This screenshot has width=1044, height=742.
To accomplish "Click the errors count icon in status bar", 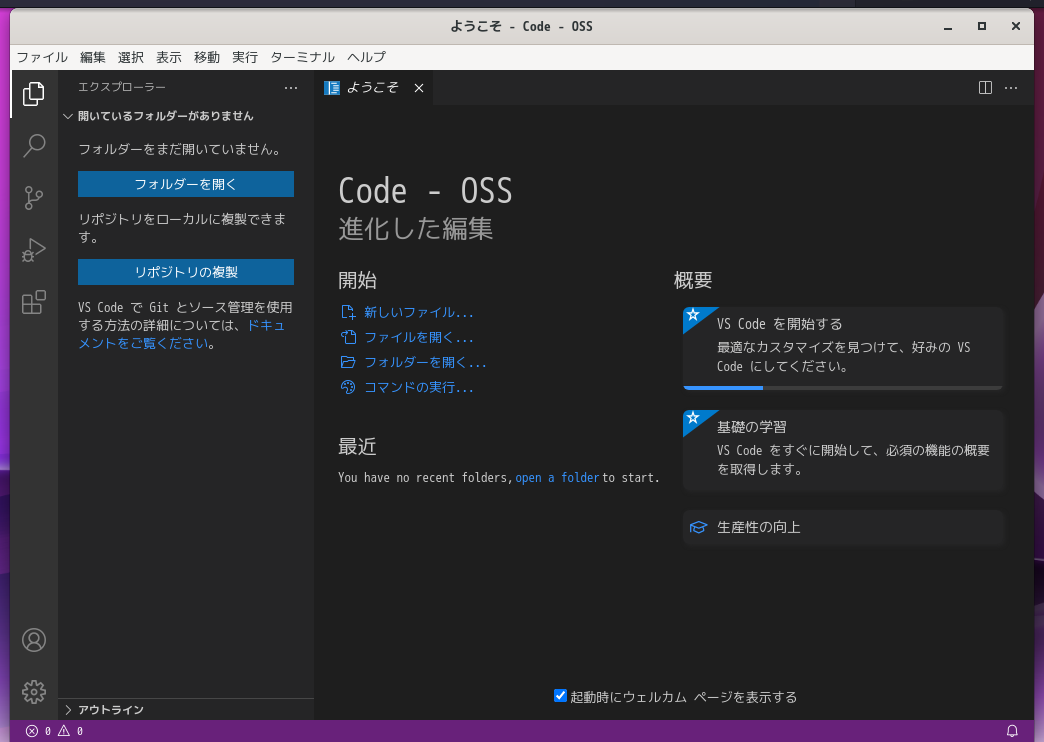I will click(x=31, y=731).
